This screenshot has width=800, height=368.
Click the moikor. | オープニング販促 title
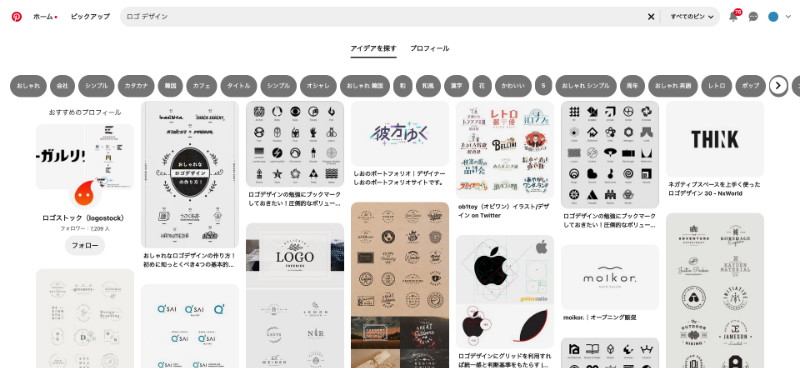point(599,317)
